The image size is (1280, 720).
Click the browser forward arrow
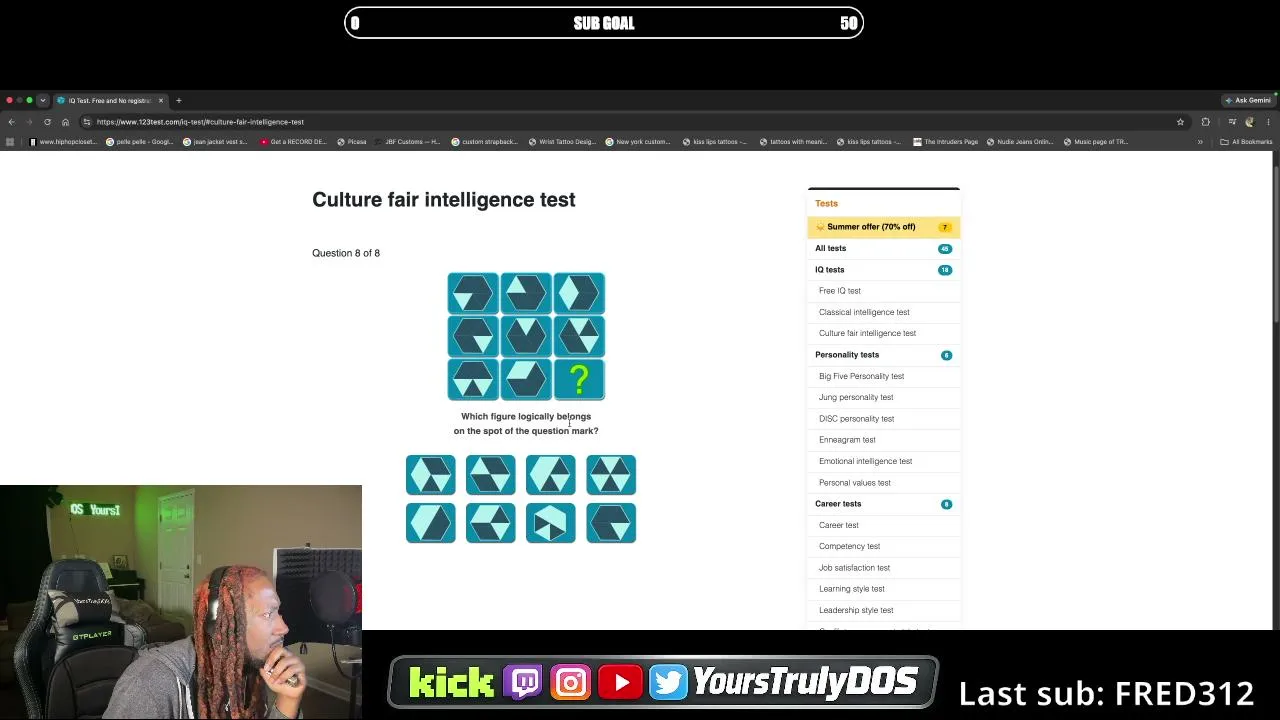point(29,122)
